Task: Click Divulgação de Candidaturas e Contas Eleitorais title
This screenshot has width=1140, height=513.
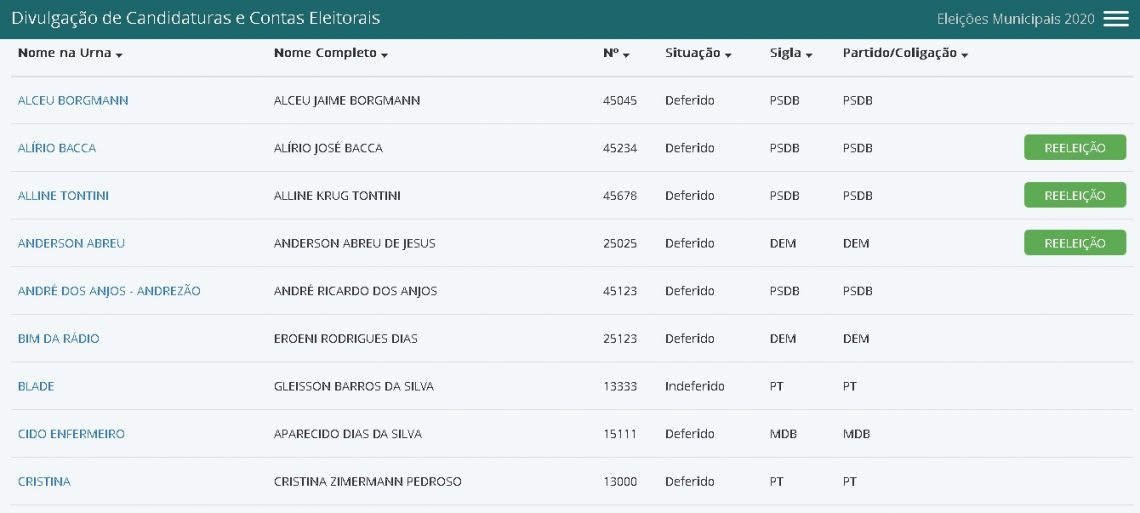Action: [196, 18]
